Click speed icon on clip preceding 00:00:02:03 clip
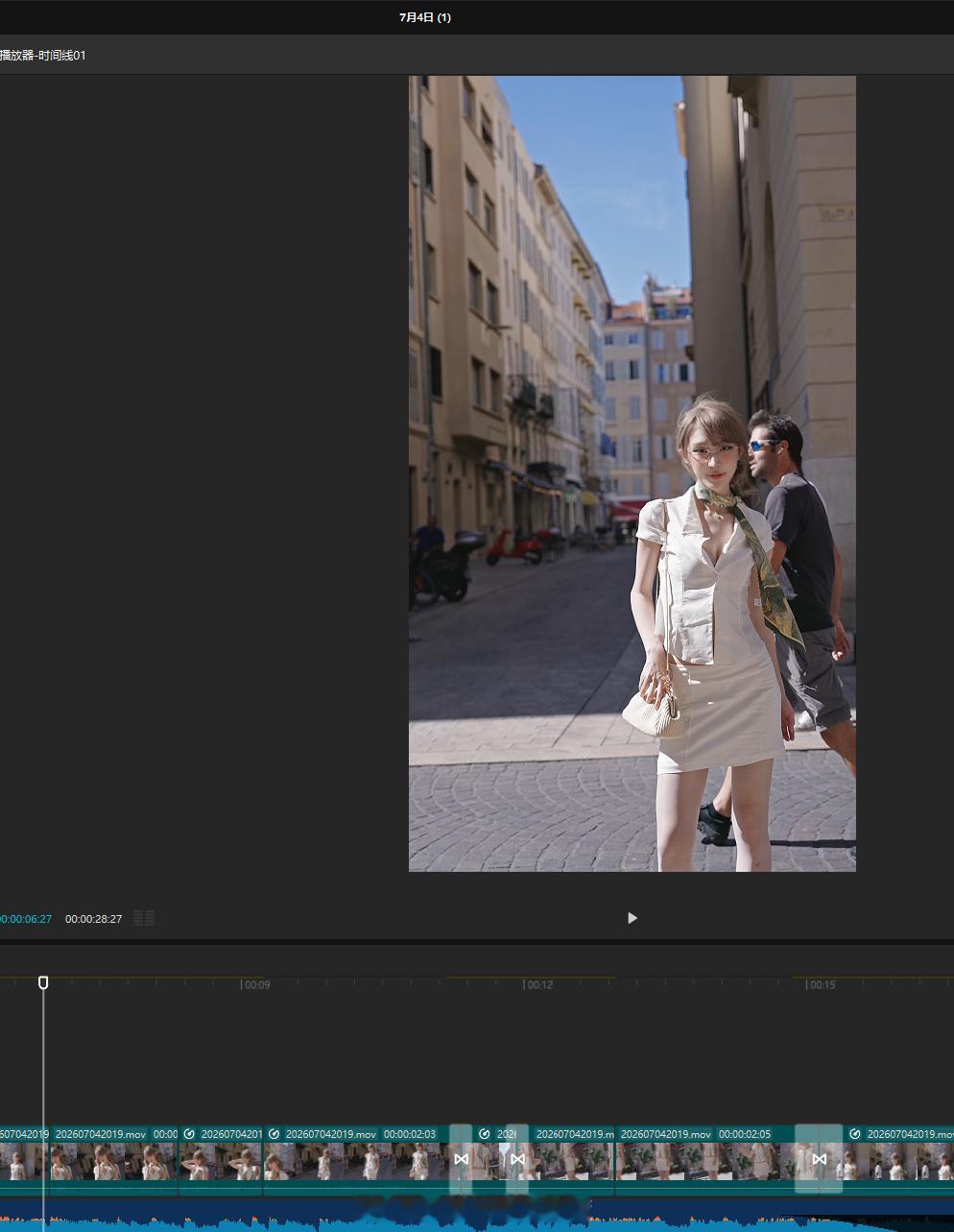954x1232 pixels. pos(189,1134)
